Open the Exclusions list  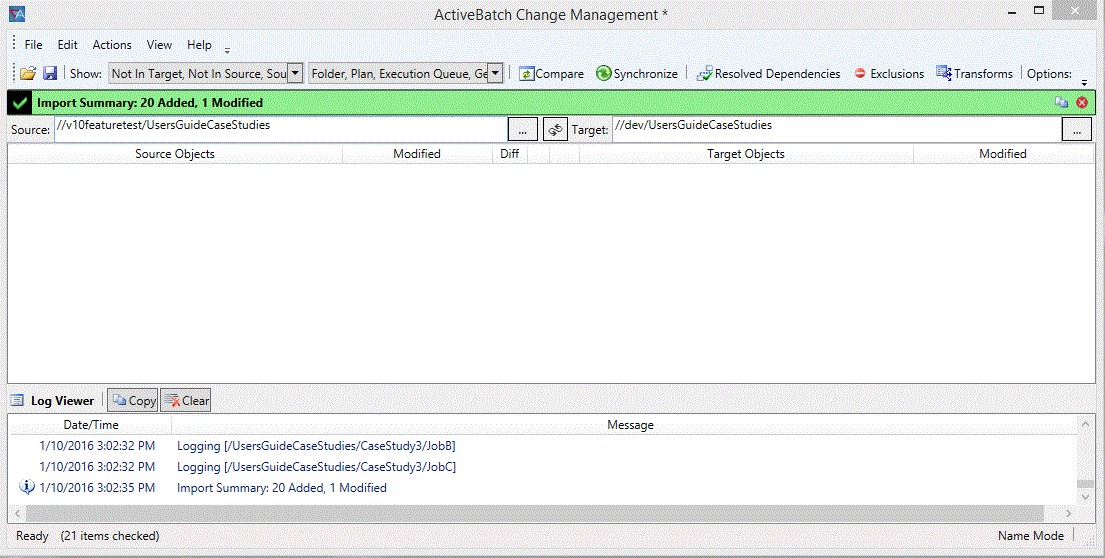click(889, 73)
